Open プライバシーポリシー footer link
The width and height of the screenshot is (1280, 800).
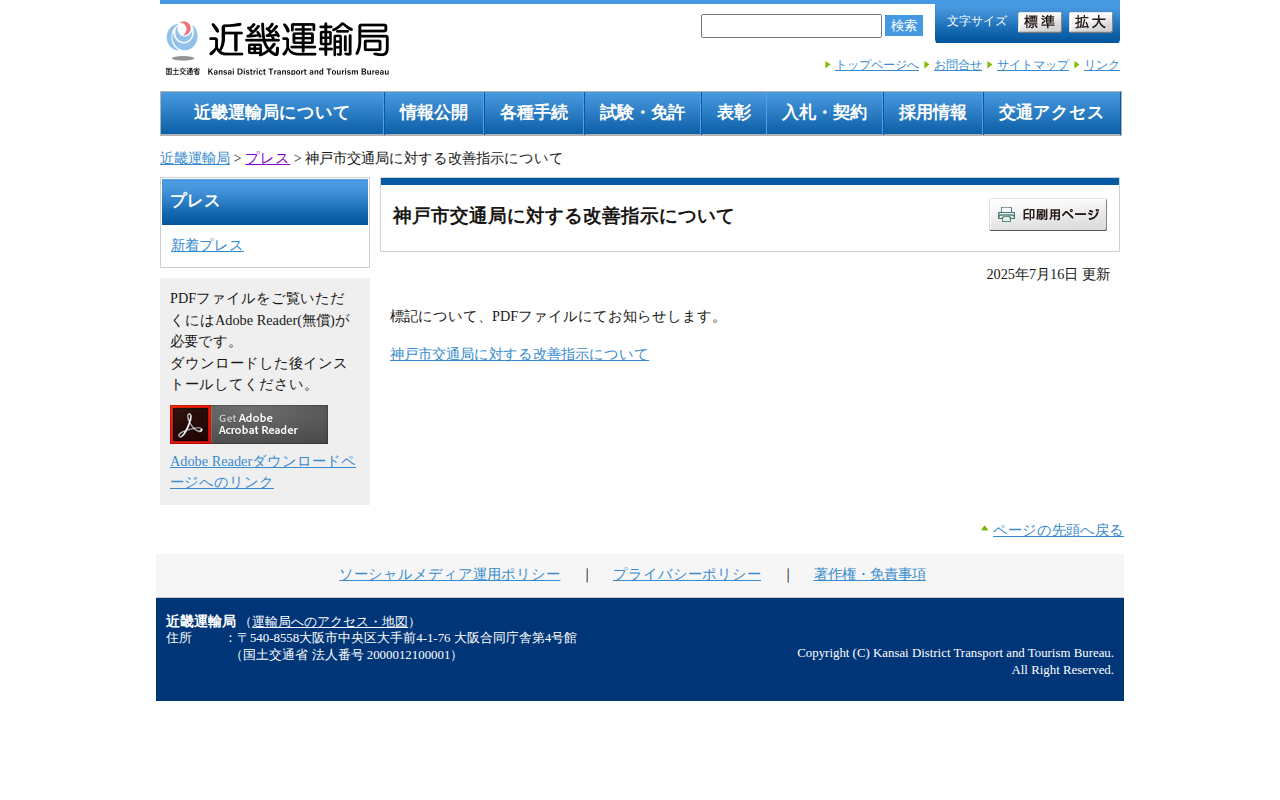tap(687, 574)
